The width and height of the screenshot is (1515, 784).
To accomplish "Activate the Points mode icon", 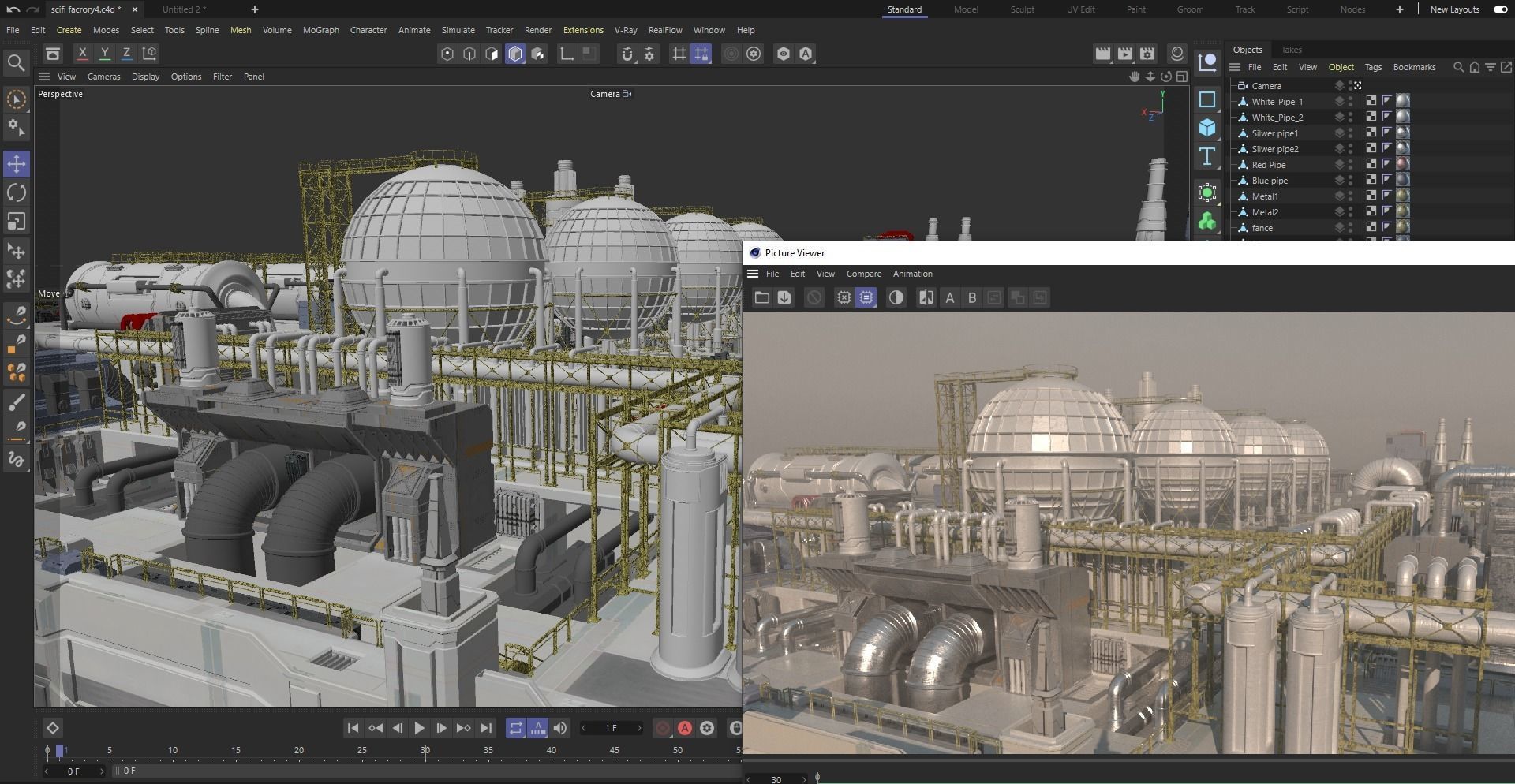I will point(447,54).
